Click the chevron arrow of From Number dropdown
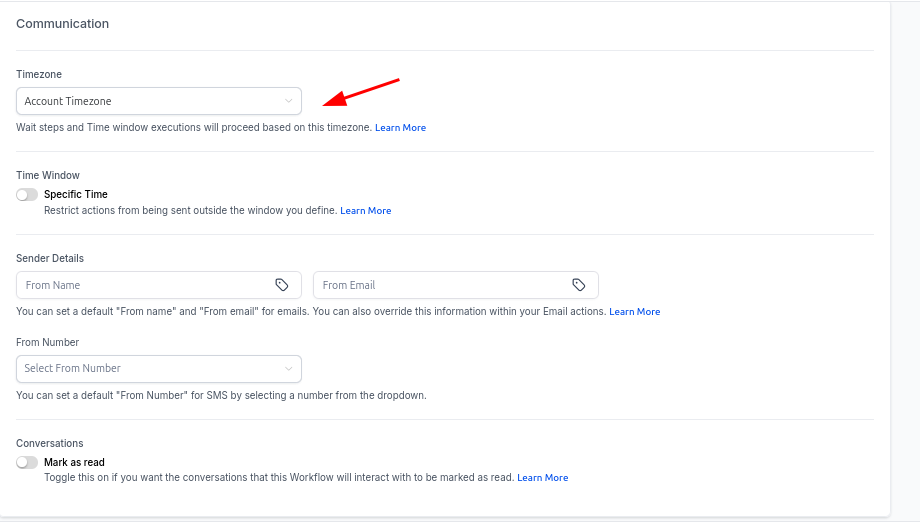 [x=288, y=369]
